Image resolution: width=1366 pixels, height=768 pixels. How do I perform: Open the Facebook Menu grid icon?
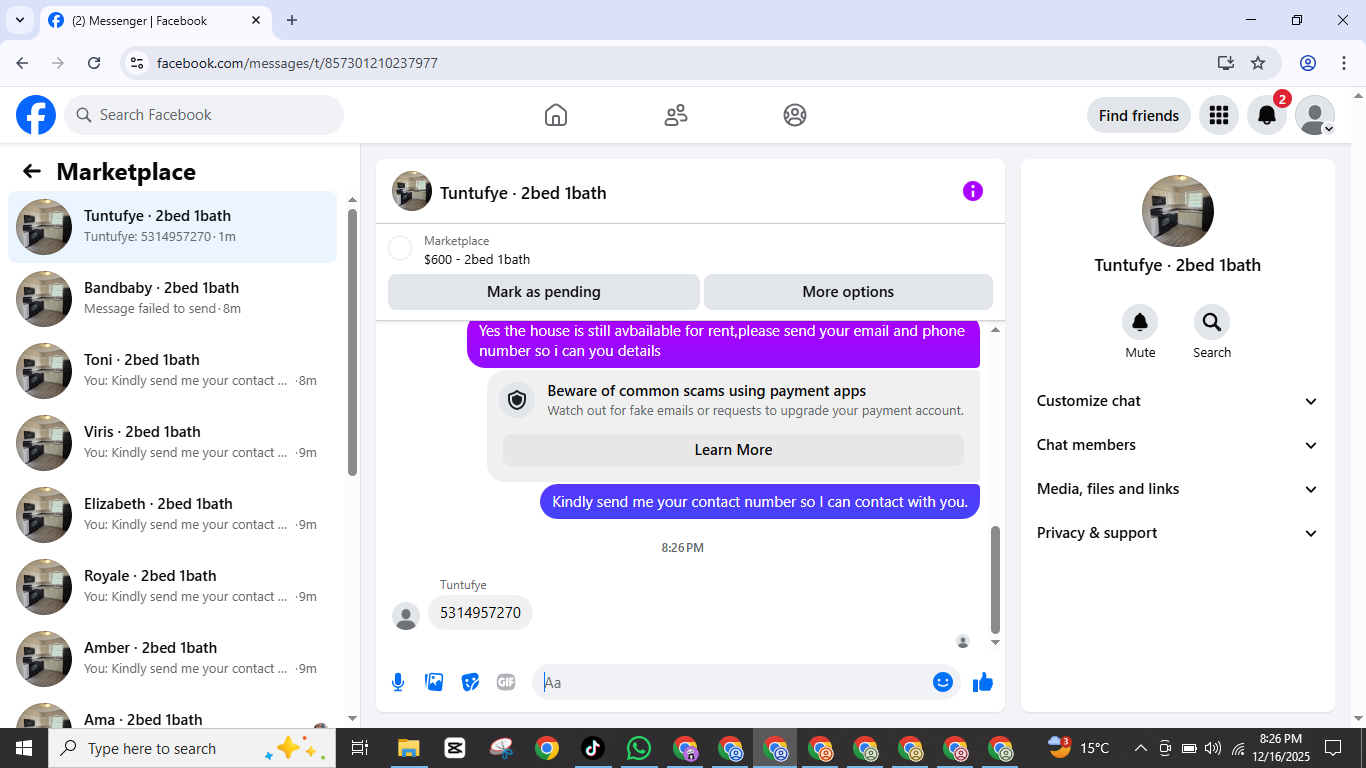(1218, 115)
